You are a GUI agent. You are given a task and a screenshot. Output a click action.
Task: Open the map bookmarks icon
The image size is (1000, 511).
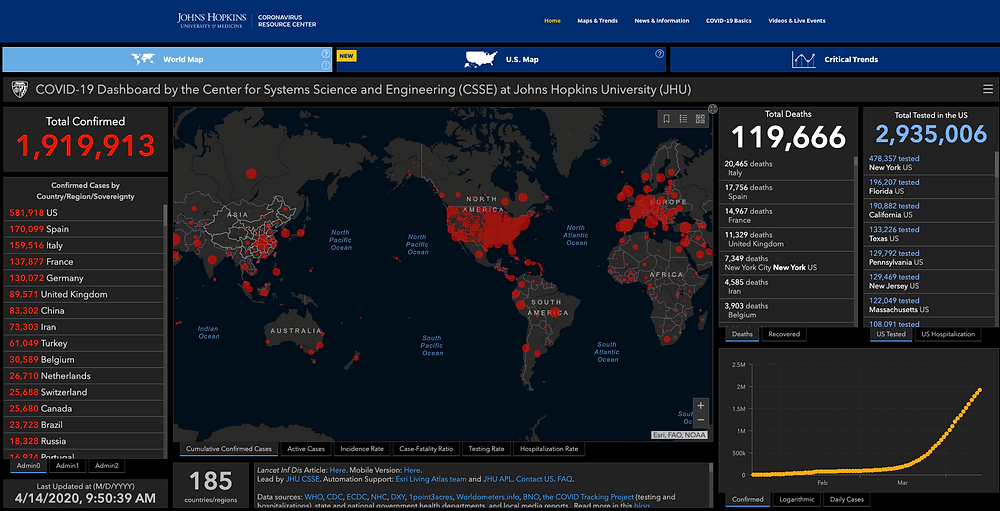tap(666, 119)
